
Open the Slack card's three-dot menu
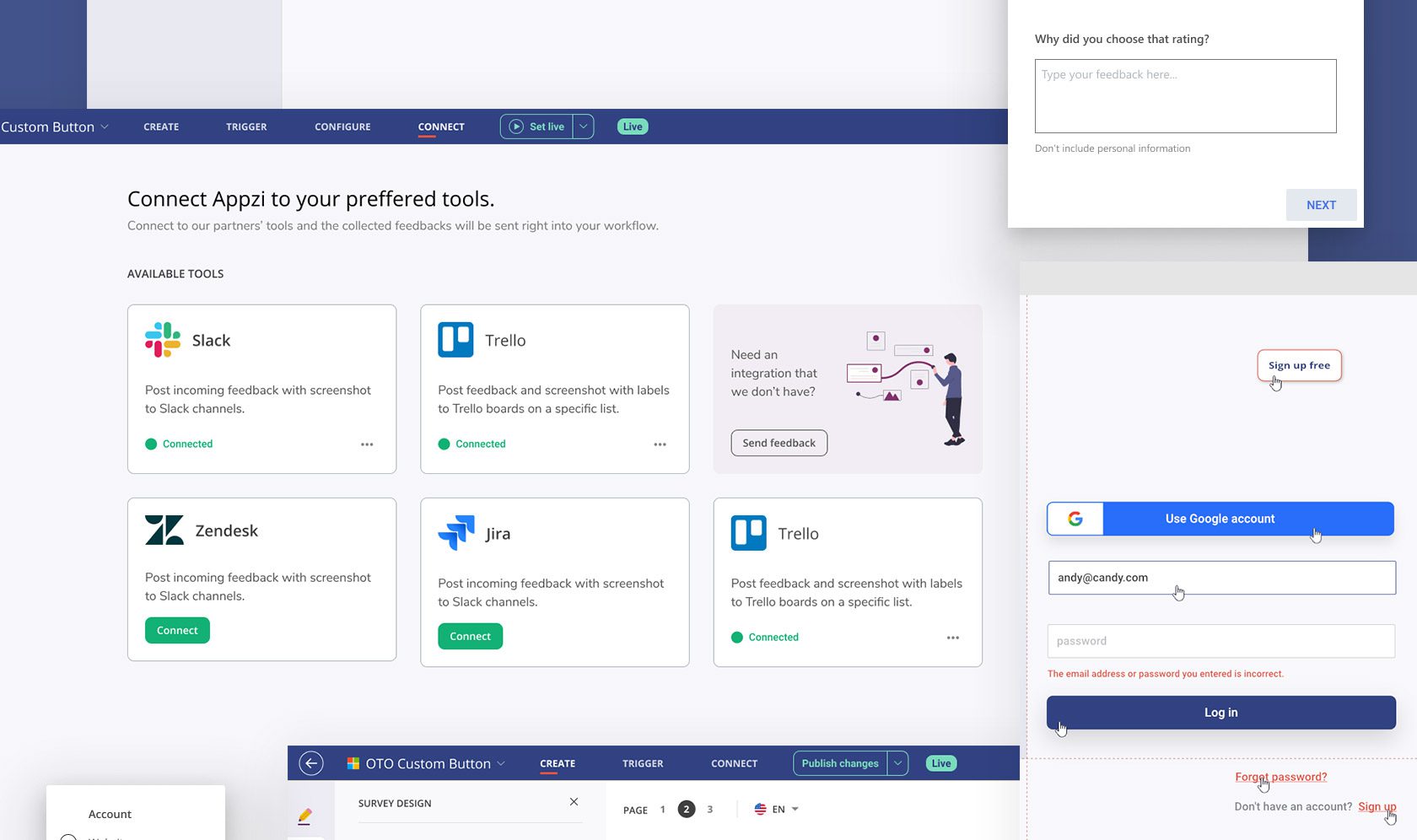coord(367,444)
